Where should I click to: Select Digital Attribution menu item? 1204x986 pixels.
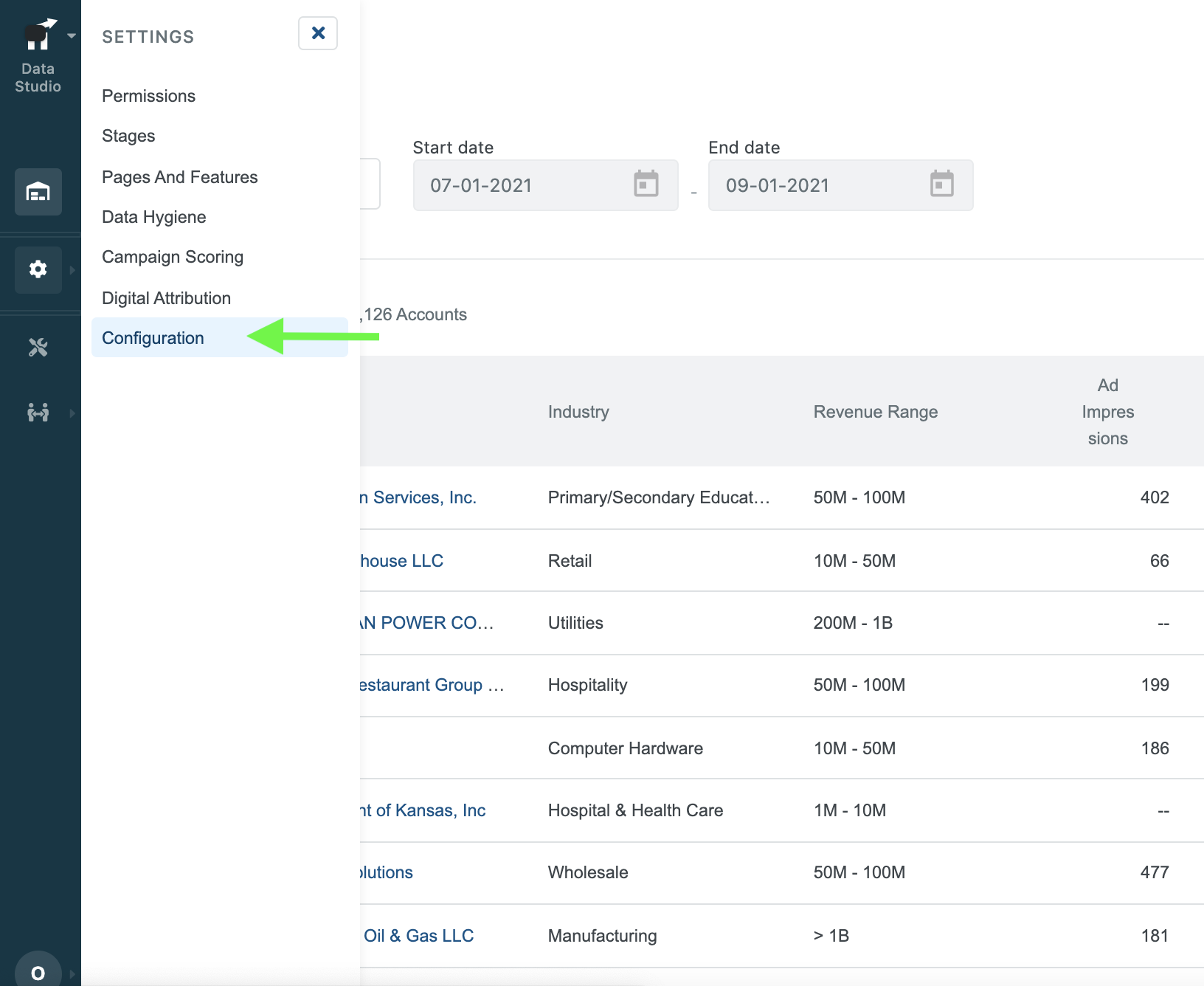point(167,298)
